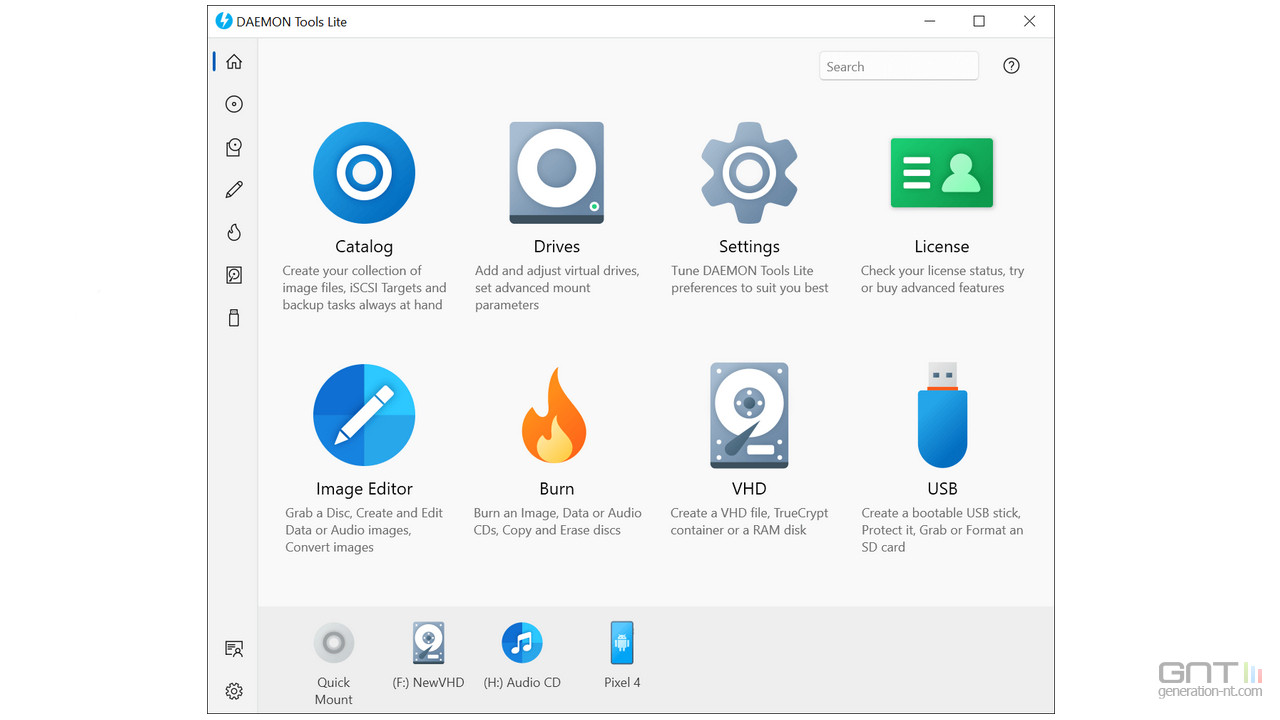Select the flame Burn sidebar icon
The height and width of the screenshot is (720, 1280).
[x=234, y=232]
